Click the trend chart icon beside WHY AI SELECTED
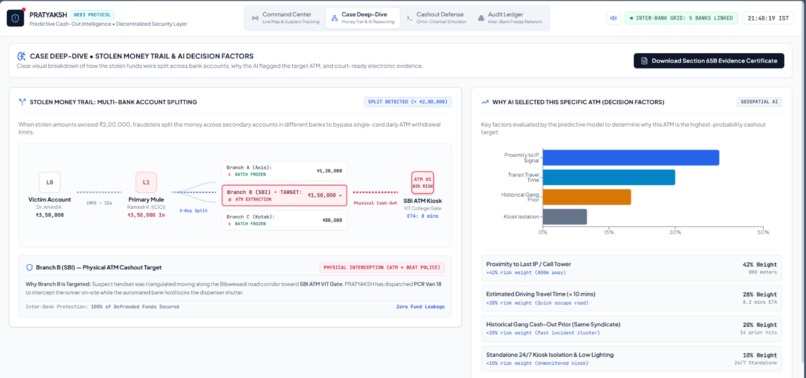Image resolution: width=806 pixels, height=378 pixels. pyautogui.click(x=485, y=102)
